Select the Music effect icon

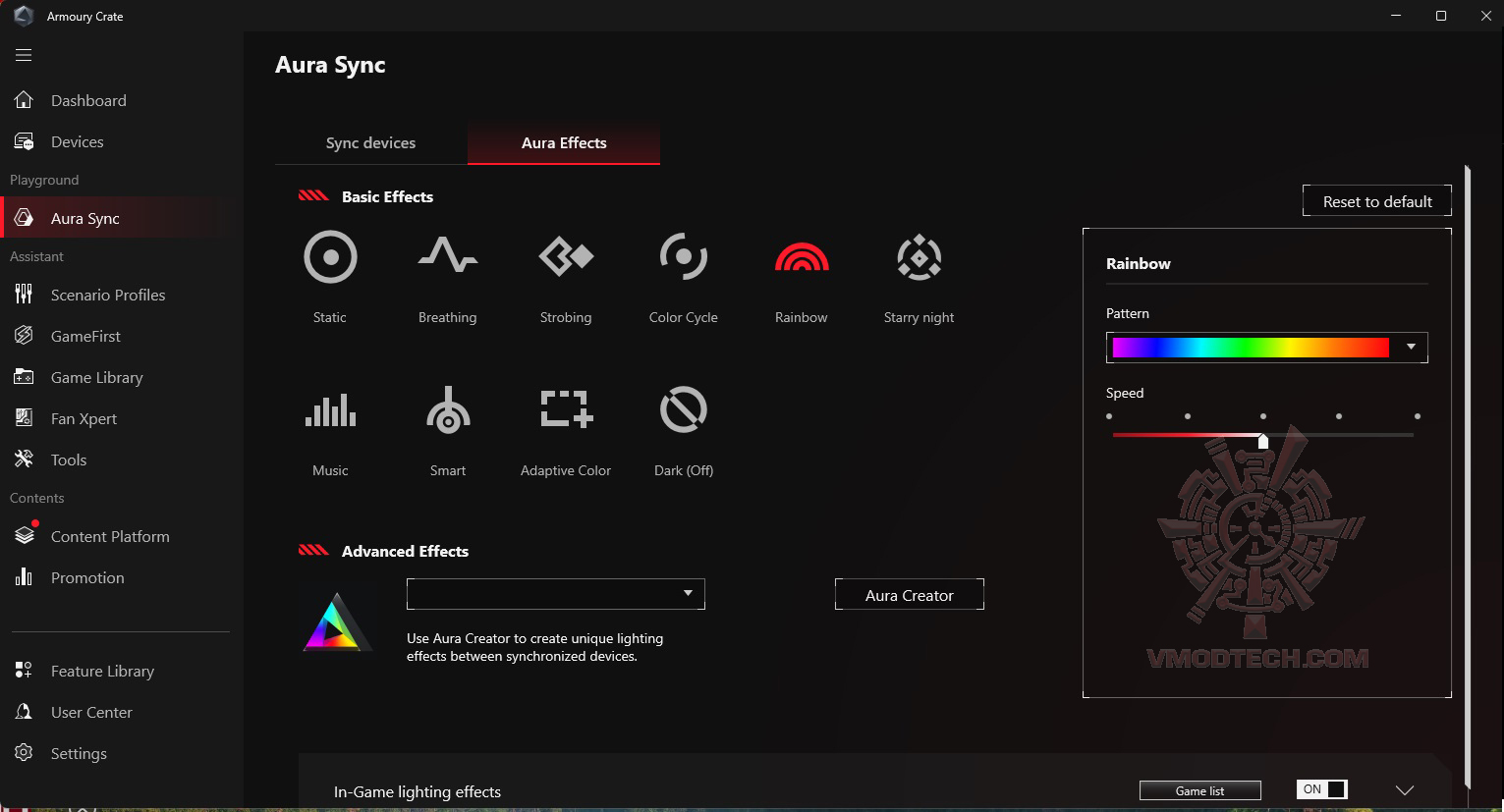(330, 410)
